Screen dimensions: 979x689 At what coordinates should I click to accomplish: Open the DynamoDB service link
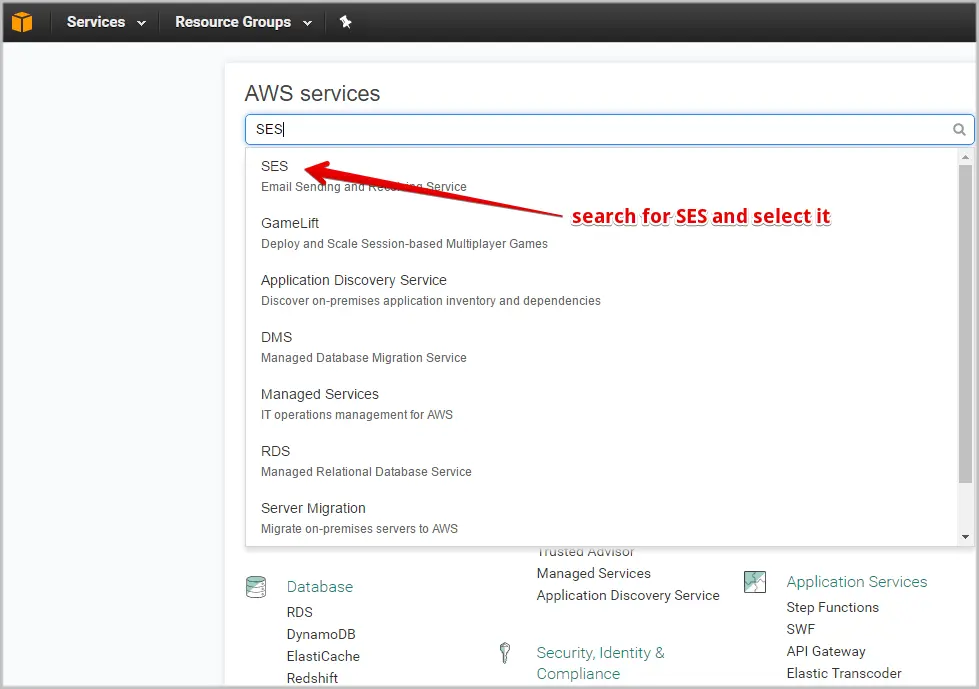tap(321, 634)
